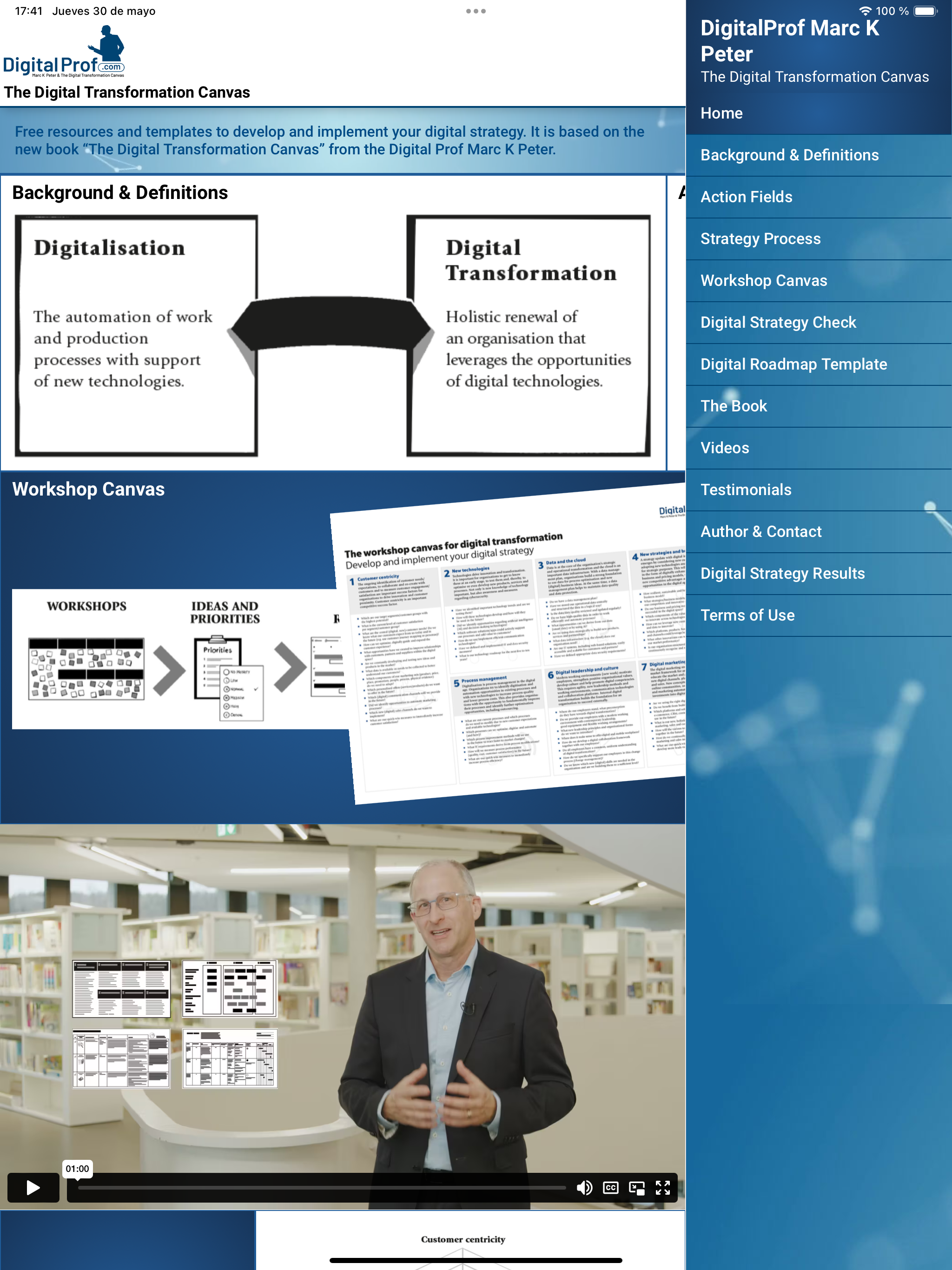Image resolution: width=952 pixels, height=1270 pixels.
Task: Open the three-dot multitasking menu
Action: point(476,11)
